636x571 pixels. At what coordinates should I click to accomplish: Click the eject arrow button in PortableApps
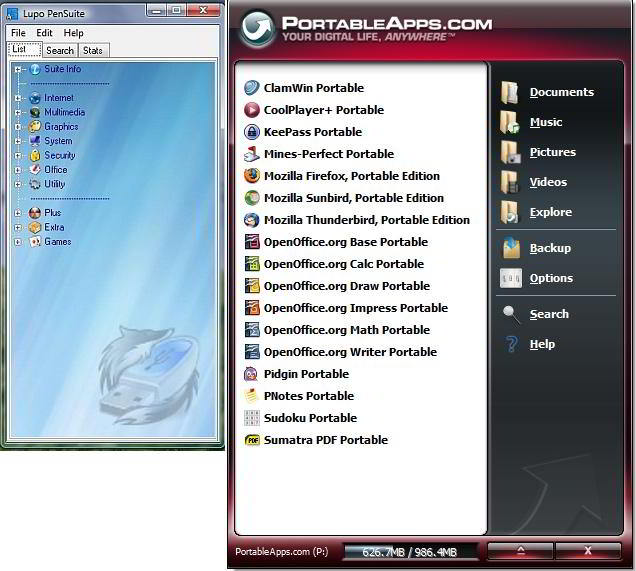point(521,551)
